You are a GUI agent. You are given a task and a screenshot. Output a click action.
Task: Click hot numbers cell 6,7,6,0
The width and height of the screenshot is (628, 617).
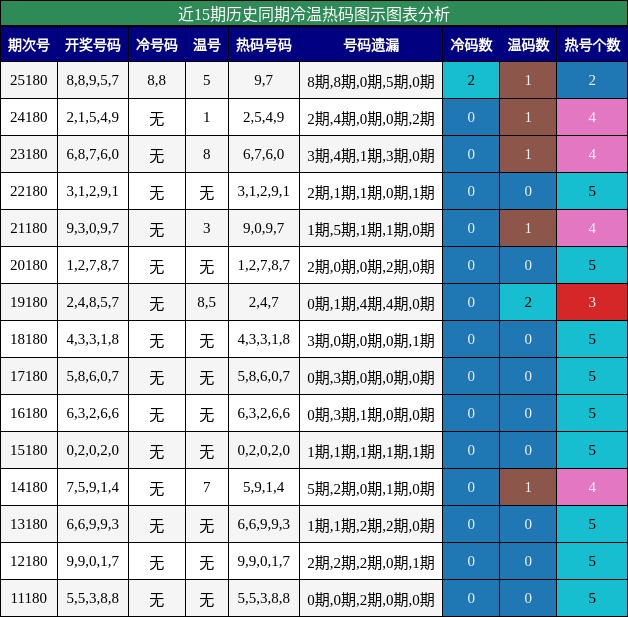pos(264,154)
